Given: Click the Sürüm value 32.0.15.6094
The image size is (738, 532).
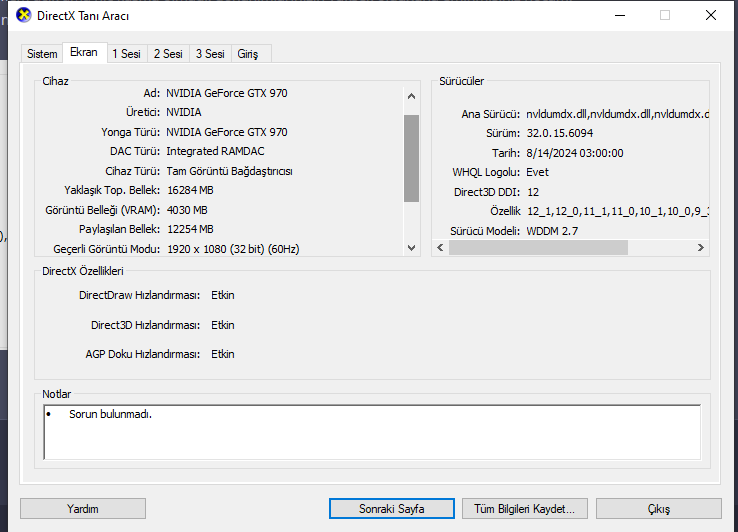Looking at the screenshot, I should coord(560,133).
